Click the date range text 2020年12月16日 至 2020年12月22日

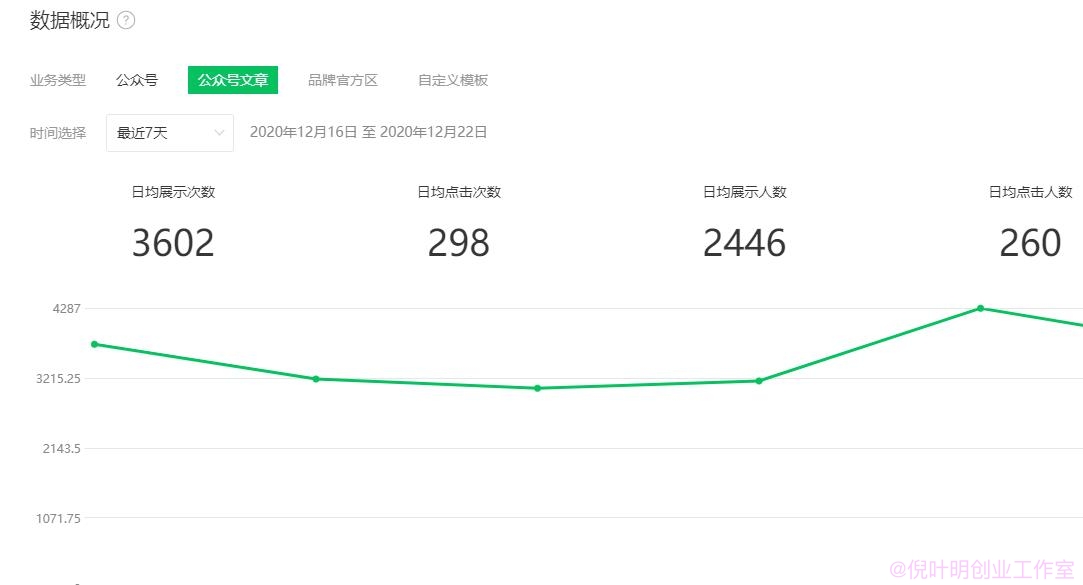[x=368, y=132]
